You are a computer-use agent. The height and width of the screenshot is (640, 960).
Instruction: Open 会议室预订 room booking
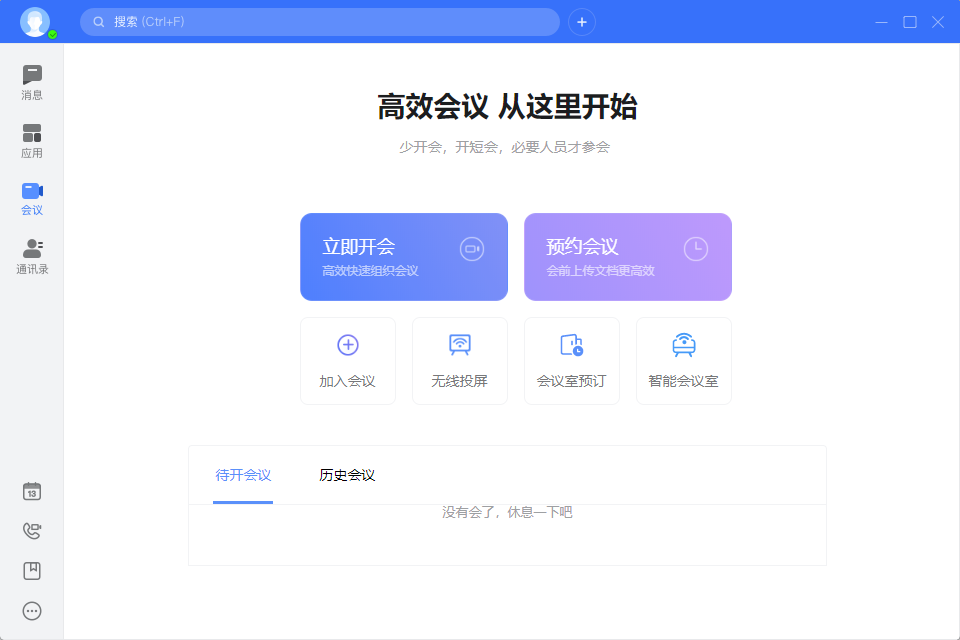(572, 361)
